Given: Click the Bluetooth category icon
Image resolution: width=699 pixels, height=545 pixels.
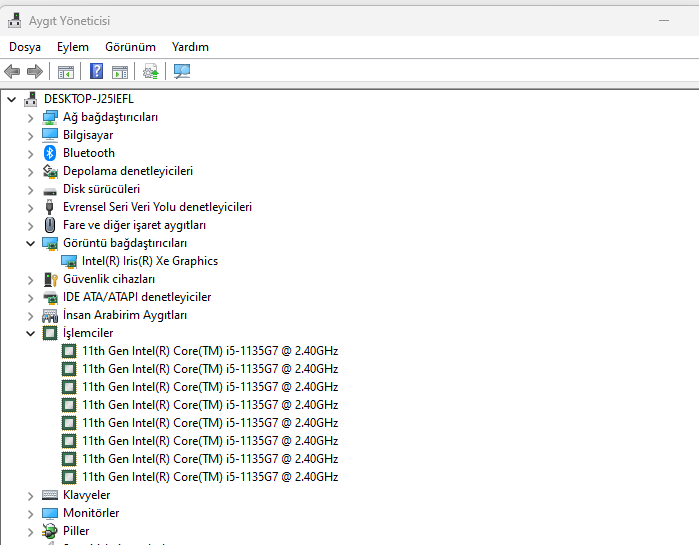Looking at the screenshot, I should click(49, 153).
